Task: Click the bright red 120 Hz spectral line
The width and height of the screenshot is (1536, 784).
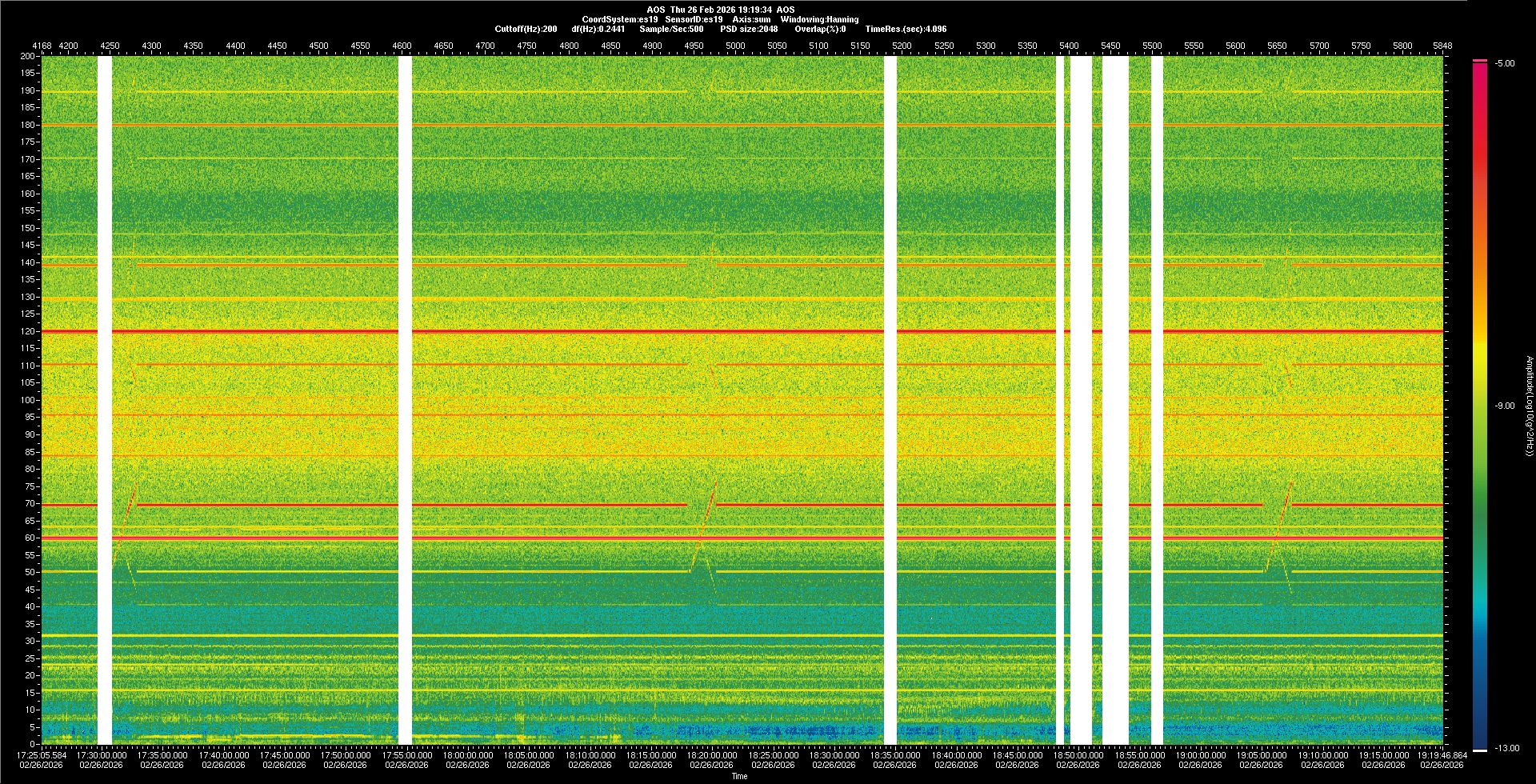Action: 640,331
